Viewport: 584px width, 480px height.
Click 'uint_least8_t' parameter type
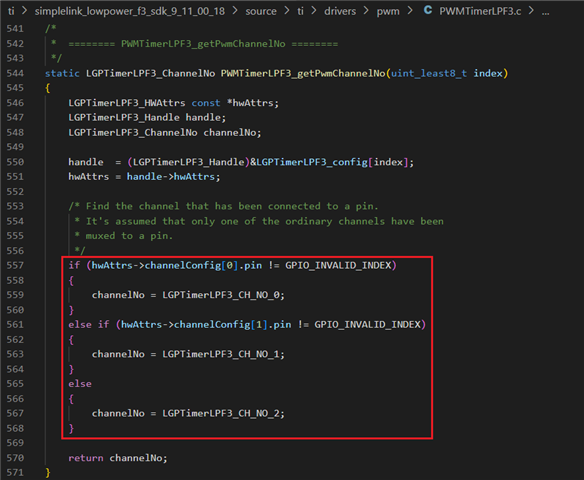[429, 73]
